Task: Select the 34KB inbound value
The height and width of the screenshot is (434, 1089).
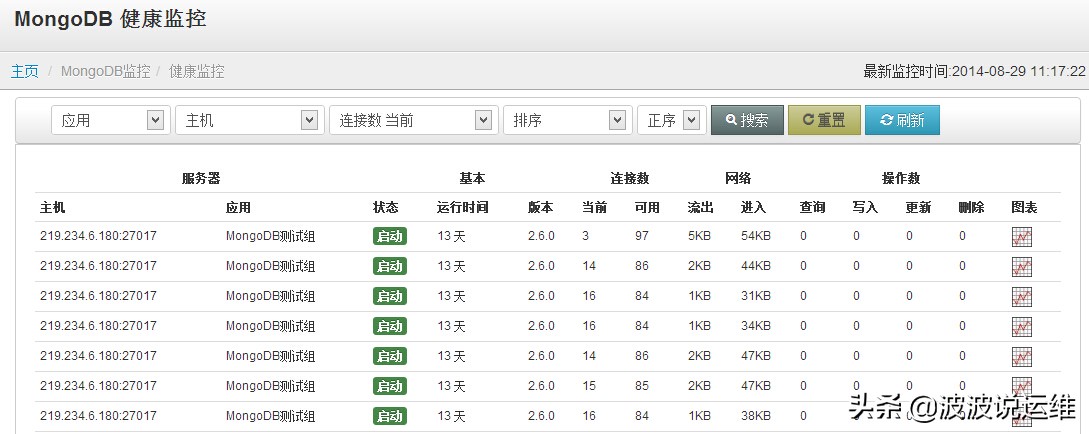Action: pos(756,326)
